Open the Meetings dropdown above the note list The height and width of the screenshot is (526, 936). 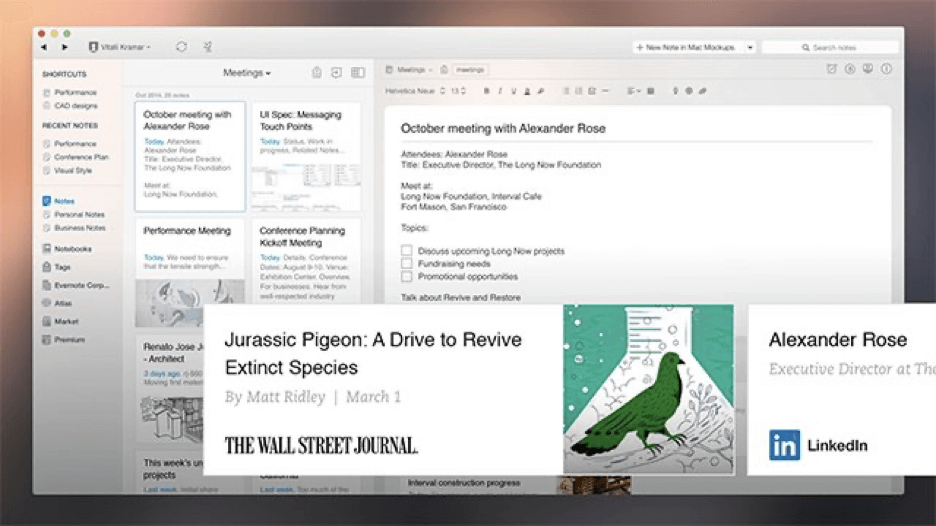coord(247,73)
